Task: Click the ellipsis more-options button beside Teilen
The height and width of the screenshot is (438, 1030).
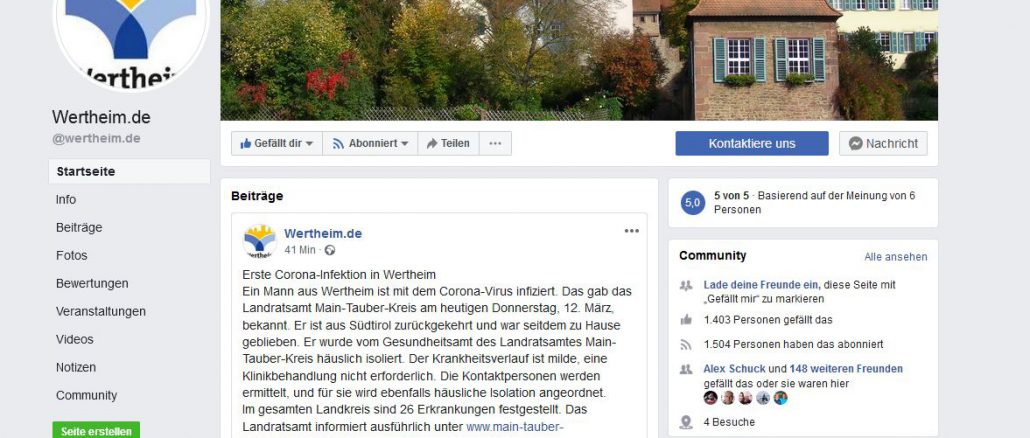Action: [x=495, y=143]
